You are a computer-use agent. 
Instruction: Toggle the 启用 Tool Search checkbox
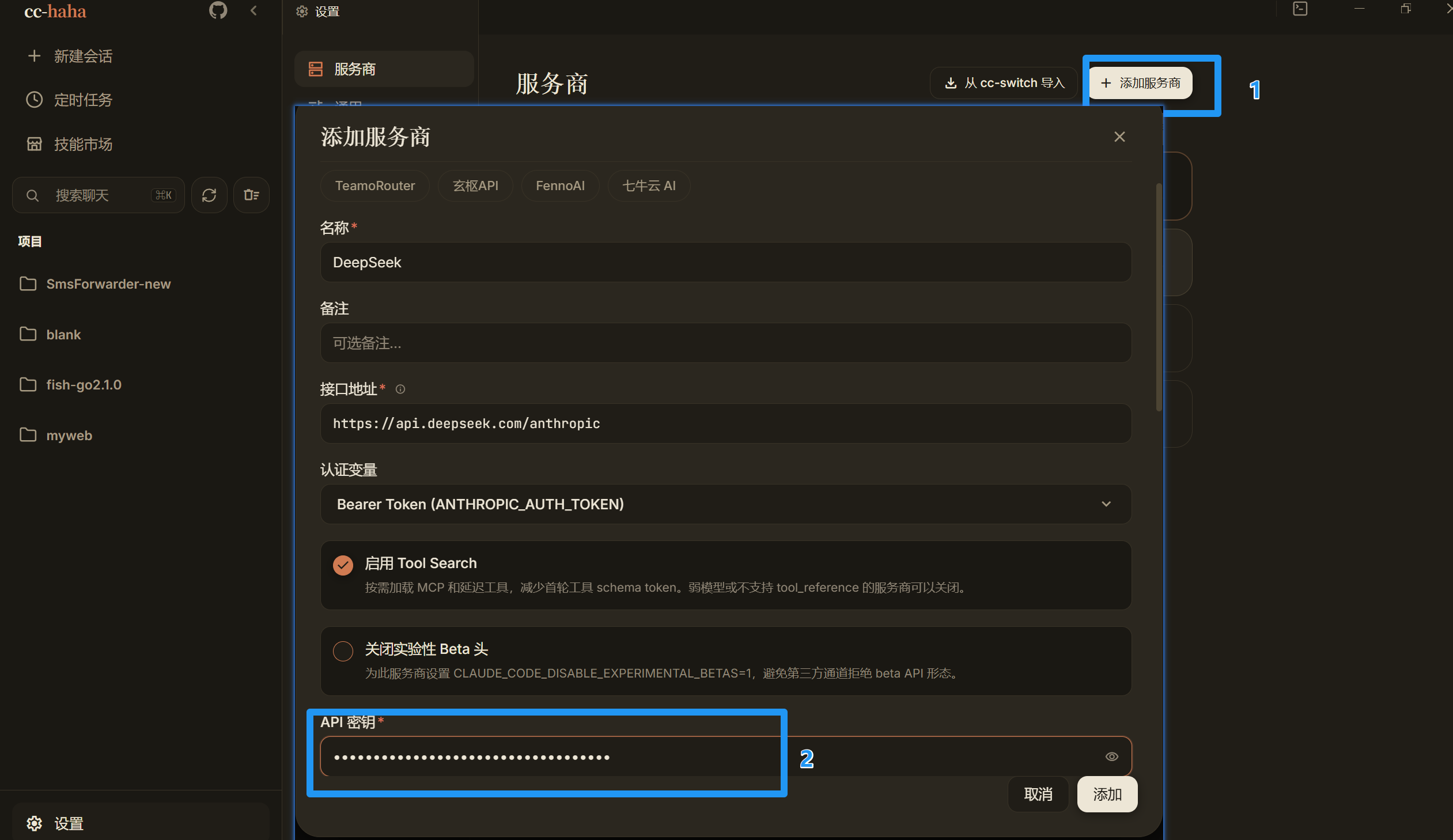click(343, 566)
